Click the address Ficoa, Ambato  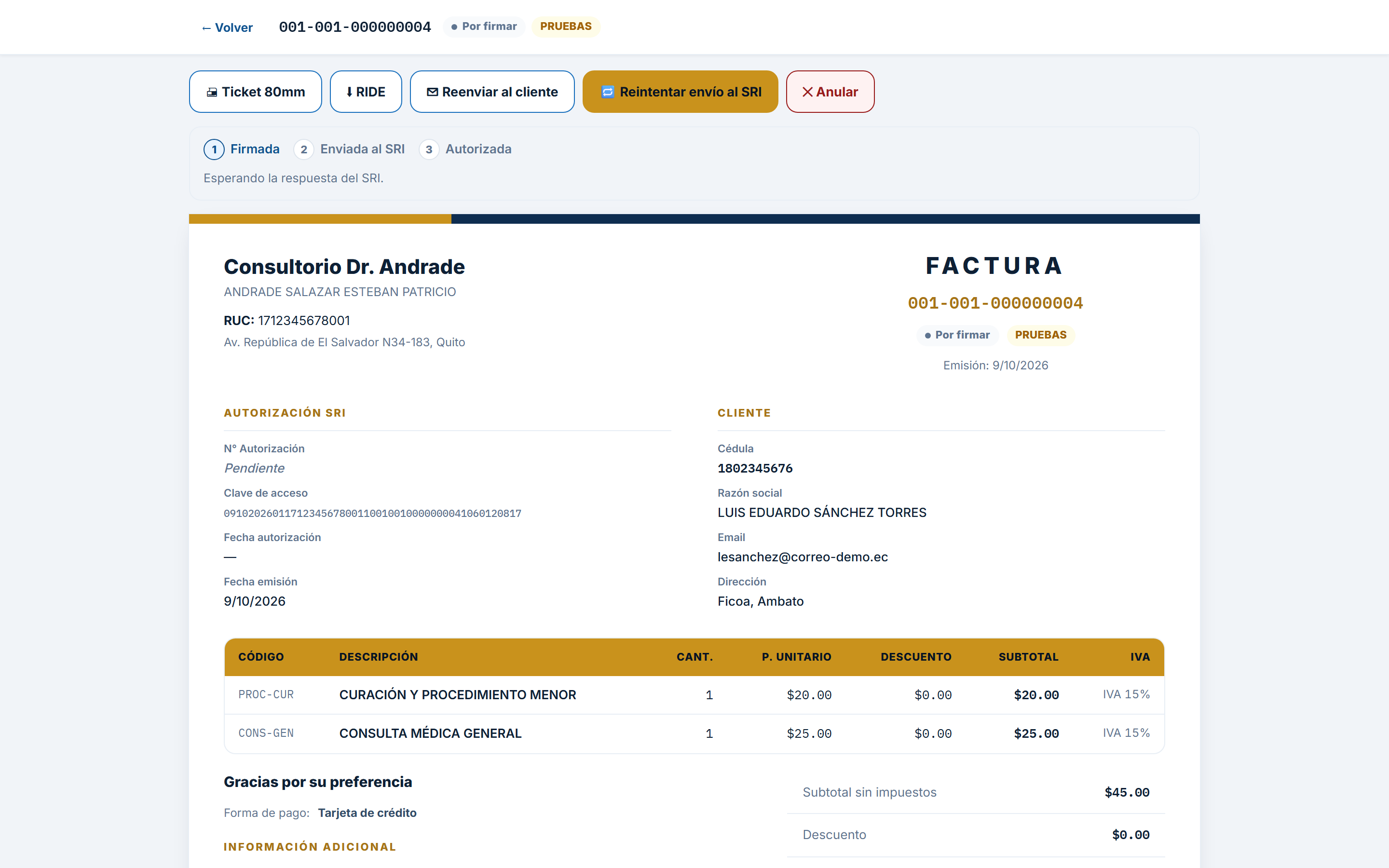[761, 601]
